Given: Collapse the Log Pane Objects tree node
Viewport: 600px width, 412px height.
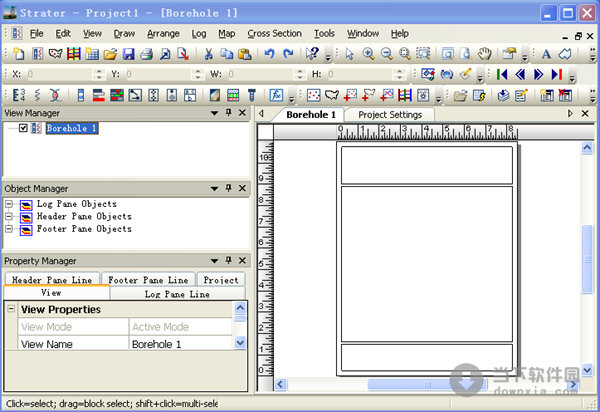Looking at the screenshot, I should point(9,204).
